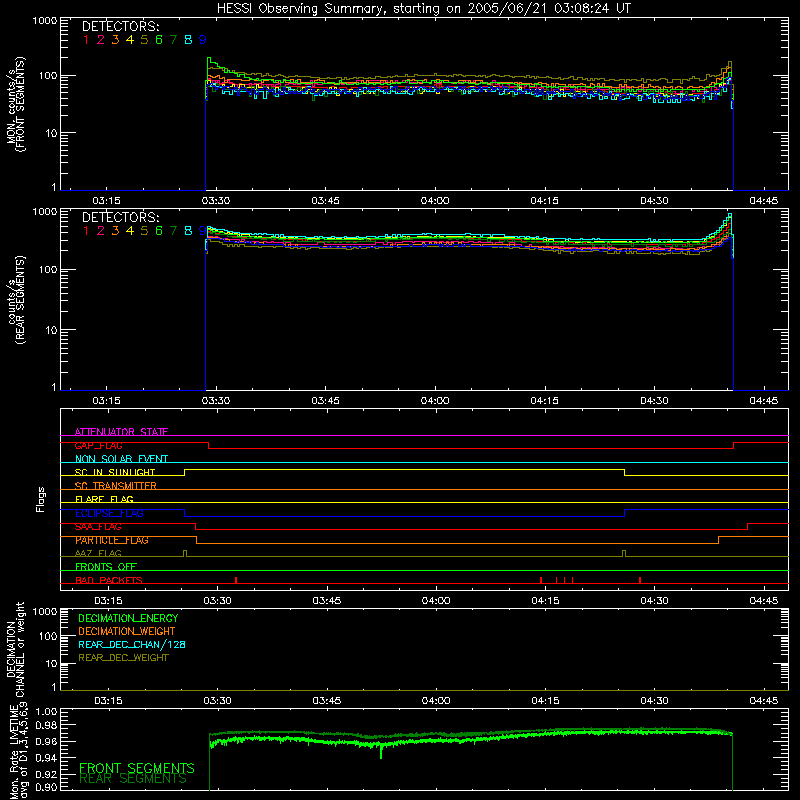Viewport: 800px width, 800px height.
Task: Pick detector 5 in the rear segments legend
Action: (144, 231)
